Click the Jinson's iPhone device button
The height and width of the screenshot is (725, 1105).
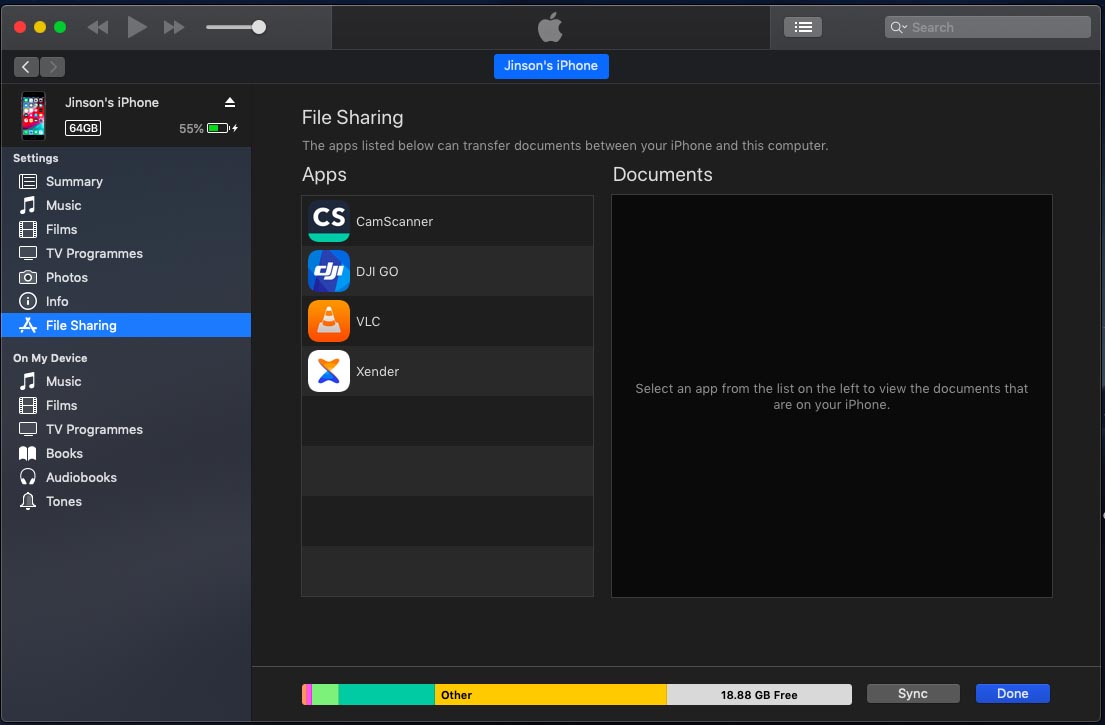tap(551, 66)
